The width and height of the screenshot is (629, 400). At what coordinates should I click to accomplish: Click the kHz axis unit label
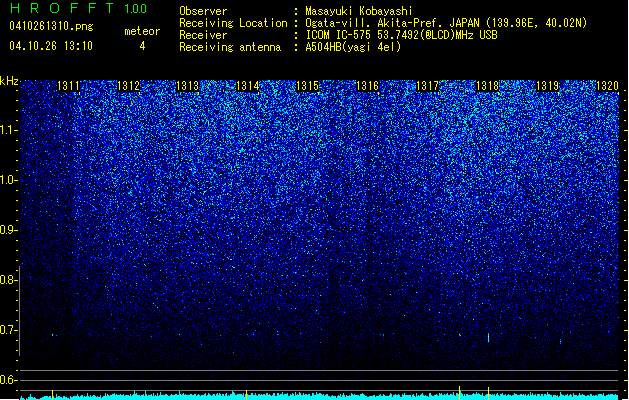point(9,81)
